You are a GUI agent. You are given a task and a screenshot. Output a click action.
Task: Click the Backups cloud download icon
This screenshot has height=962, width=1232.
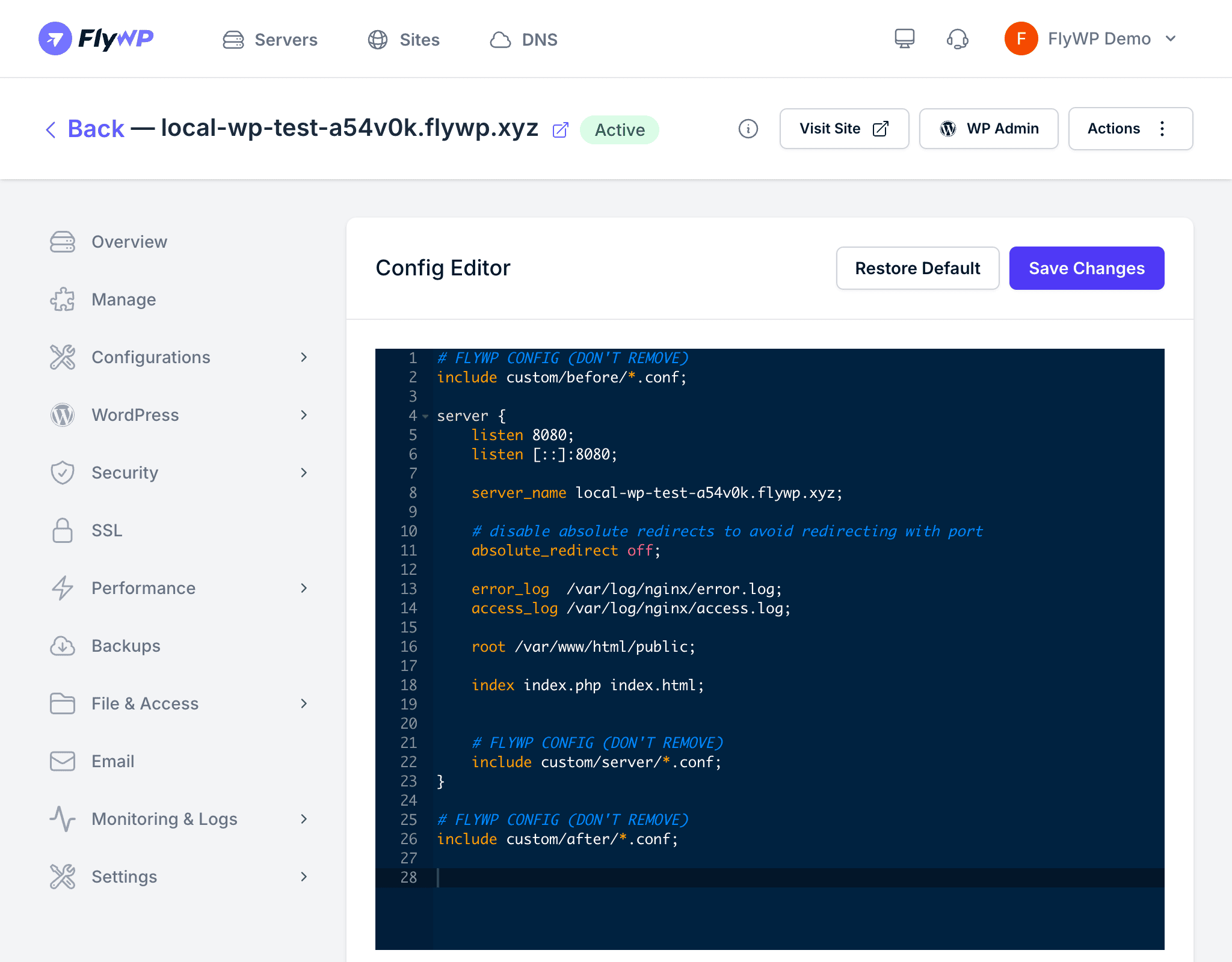pos(63,646)
